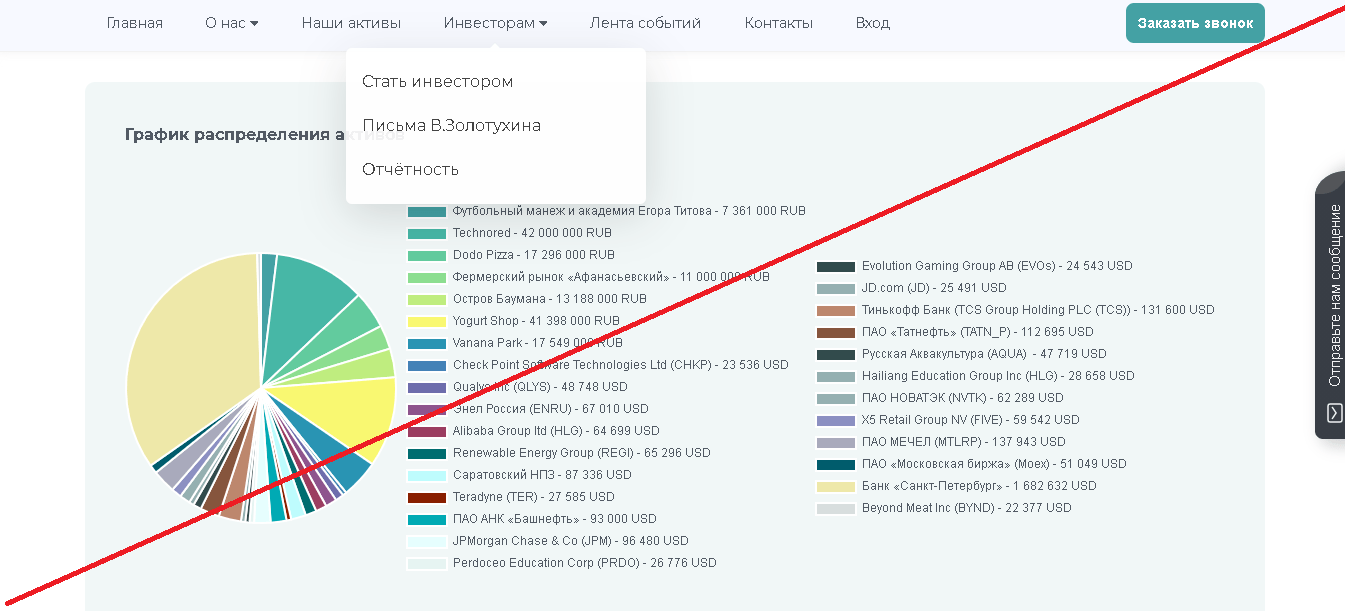Toggle JPMorgan Chase & Co legend swatch

click(427, 541)
